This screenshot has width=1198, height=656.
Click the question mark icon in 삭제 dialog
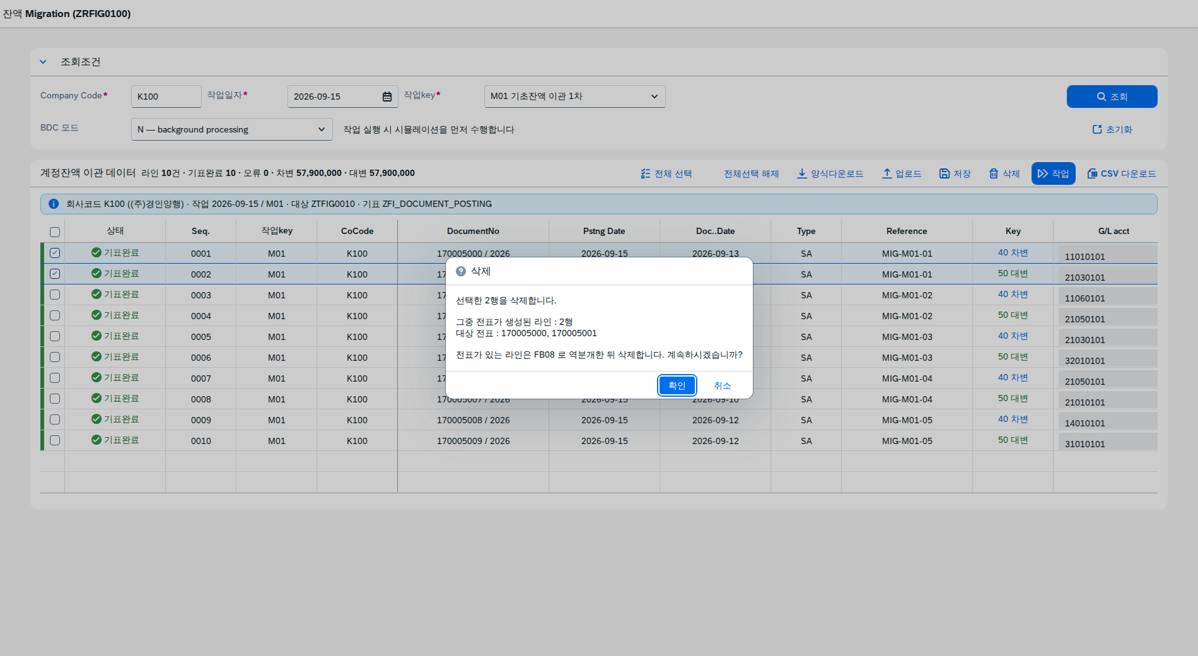pyautogui.click(x=461, y=271)
